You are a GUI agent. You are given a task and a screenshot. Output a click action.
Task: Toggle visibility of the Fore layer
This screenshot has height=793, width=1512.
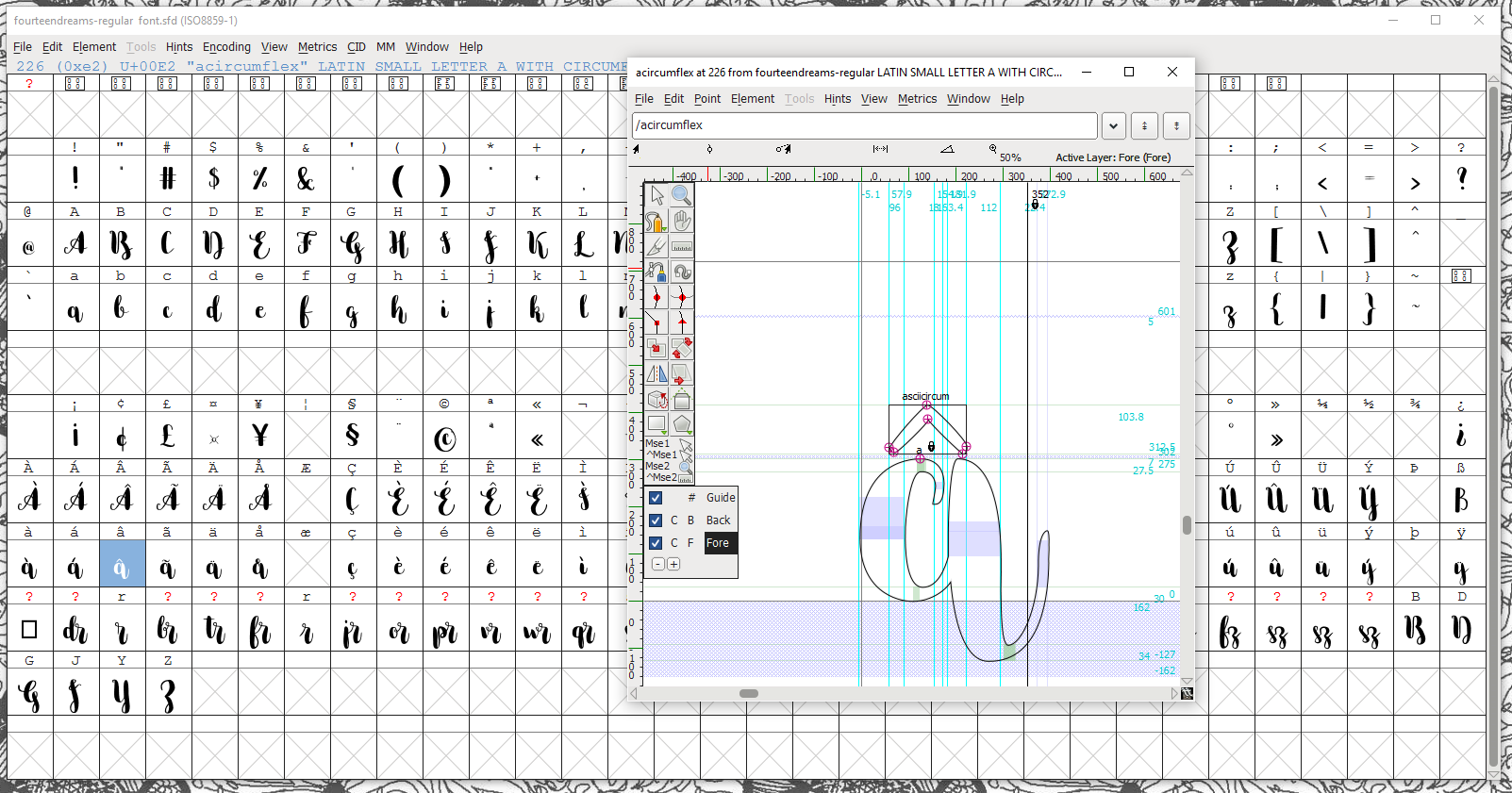coord(656,543)
